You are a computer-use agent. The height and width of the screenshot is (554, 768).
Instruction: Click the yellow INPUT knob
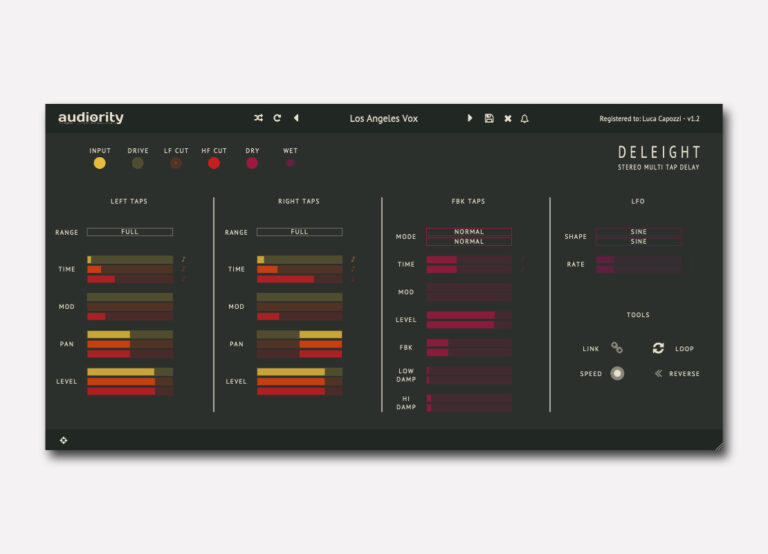coord(99,163)
